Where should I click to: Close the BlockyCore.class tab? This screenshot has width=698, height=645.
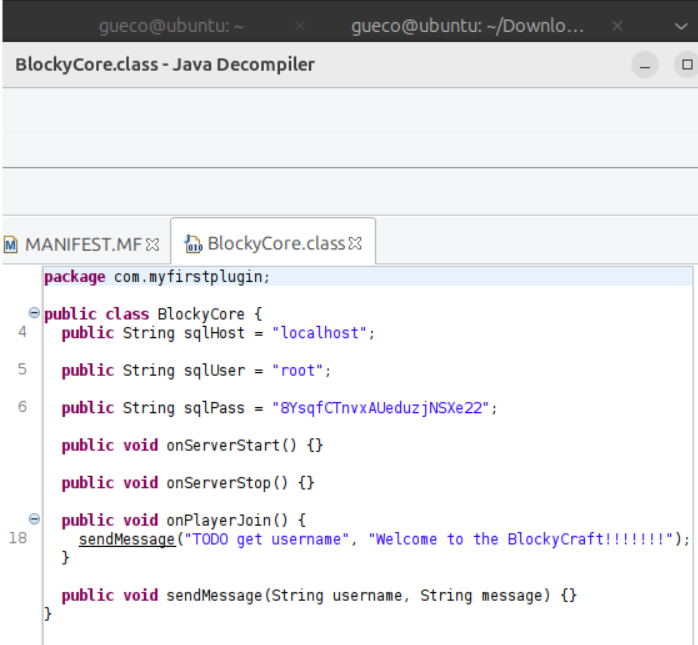[x=355, y=243]
